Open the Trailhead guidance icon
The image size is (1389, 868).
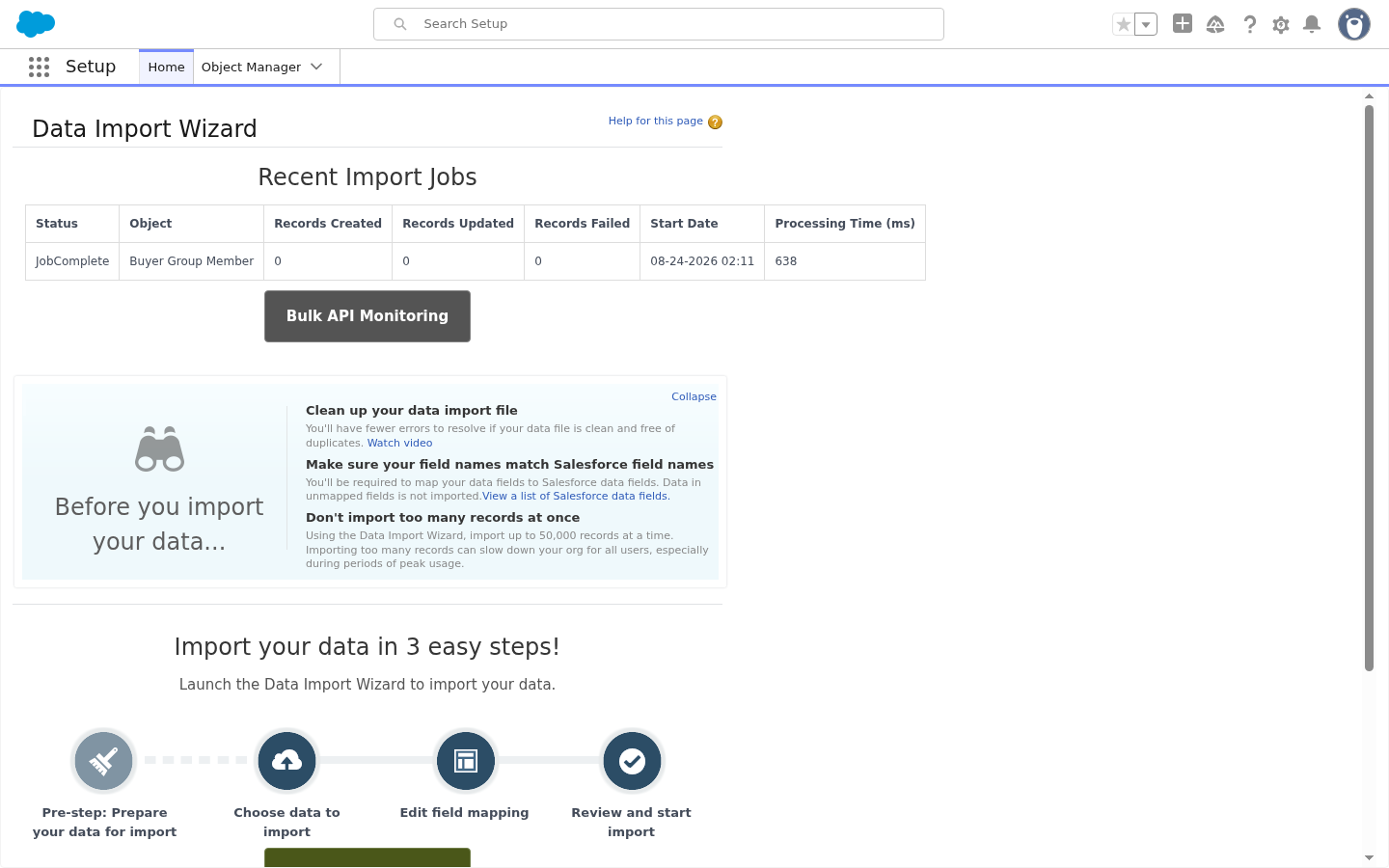click(x=1215, y=24)
